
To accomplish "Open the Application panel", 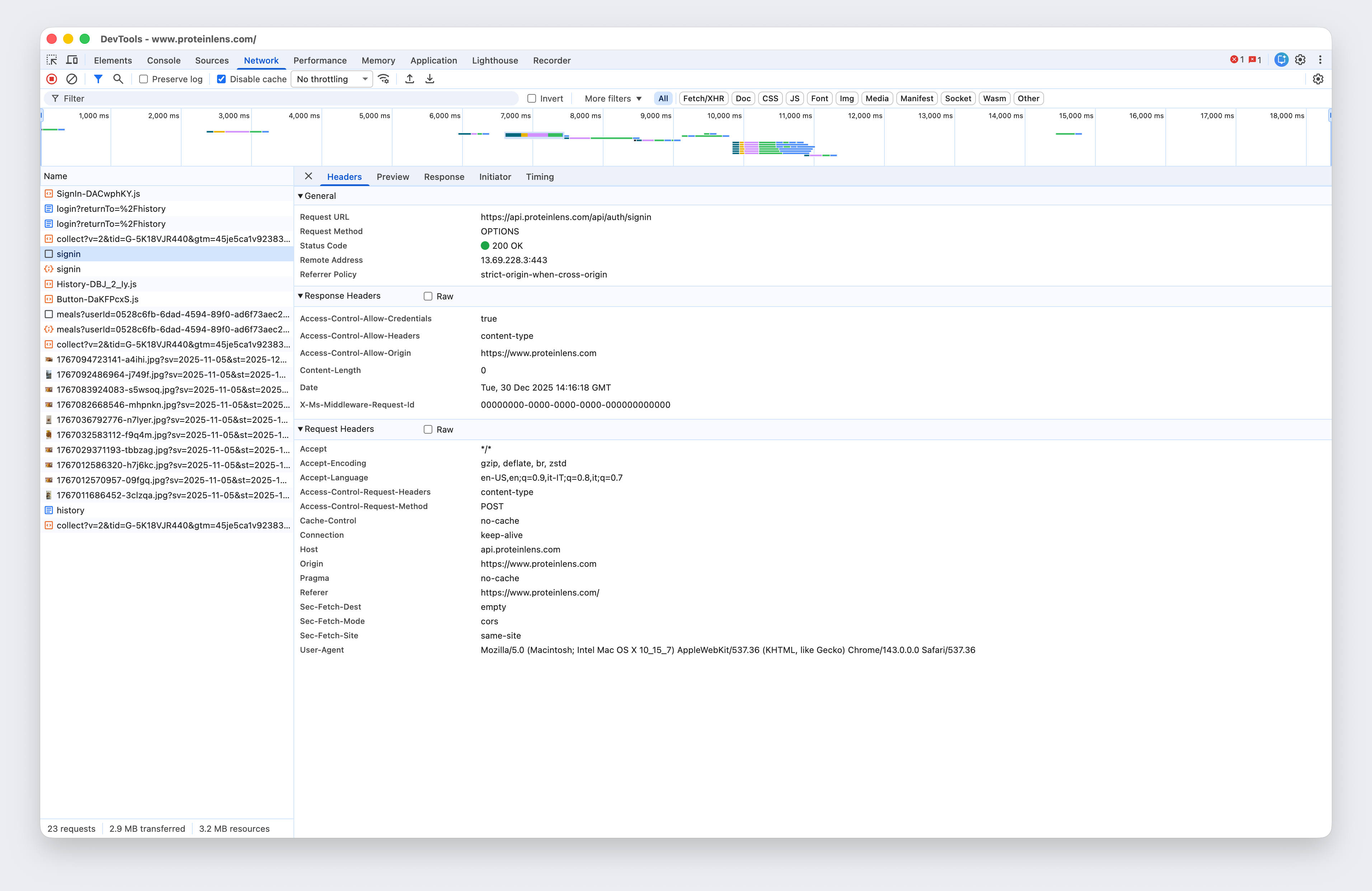I will (433, 60).
